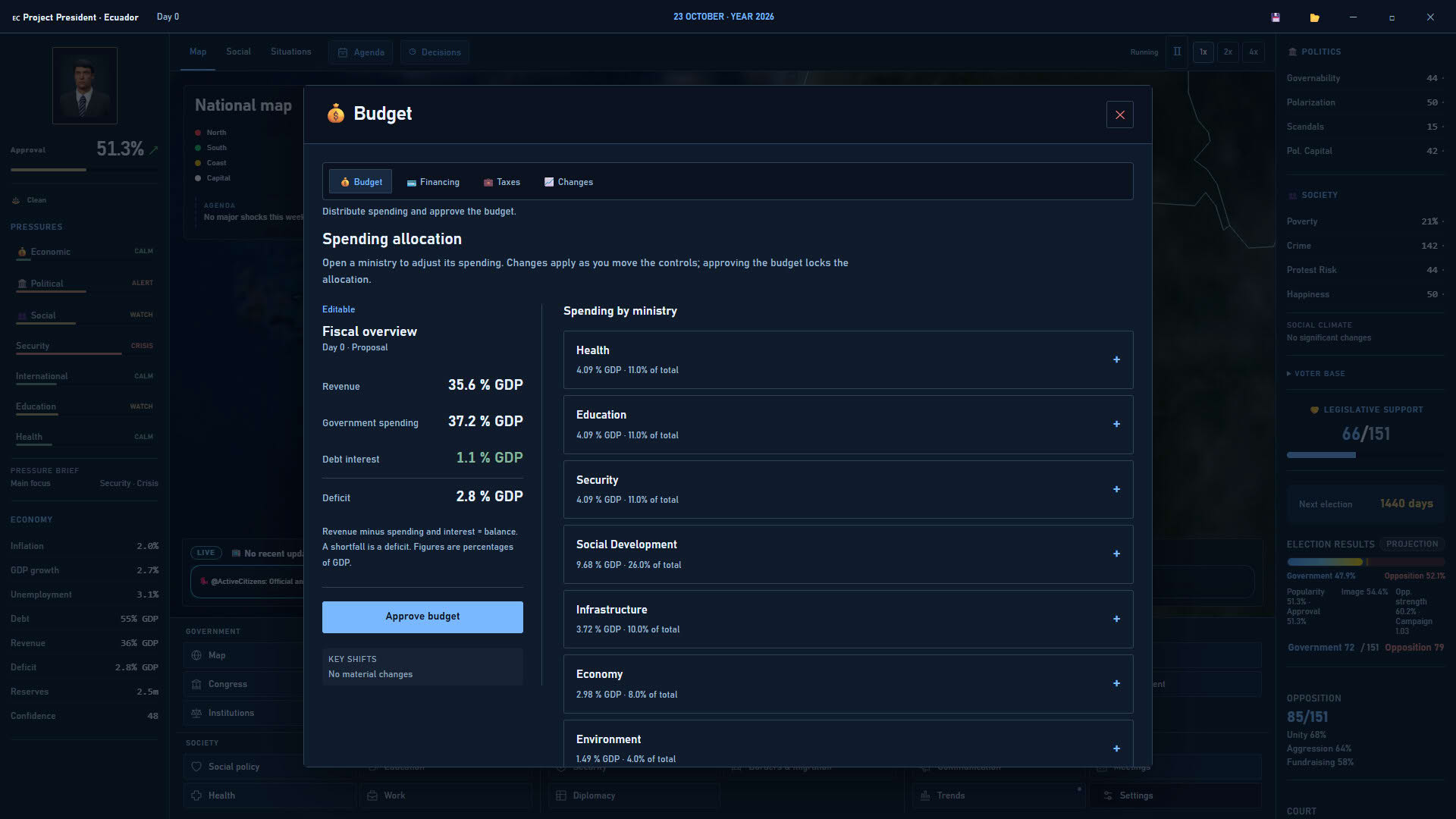Expand the Economy ministry spending row
1456x819 pixels.
848,684
